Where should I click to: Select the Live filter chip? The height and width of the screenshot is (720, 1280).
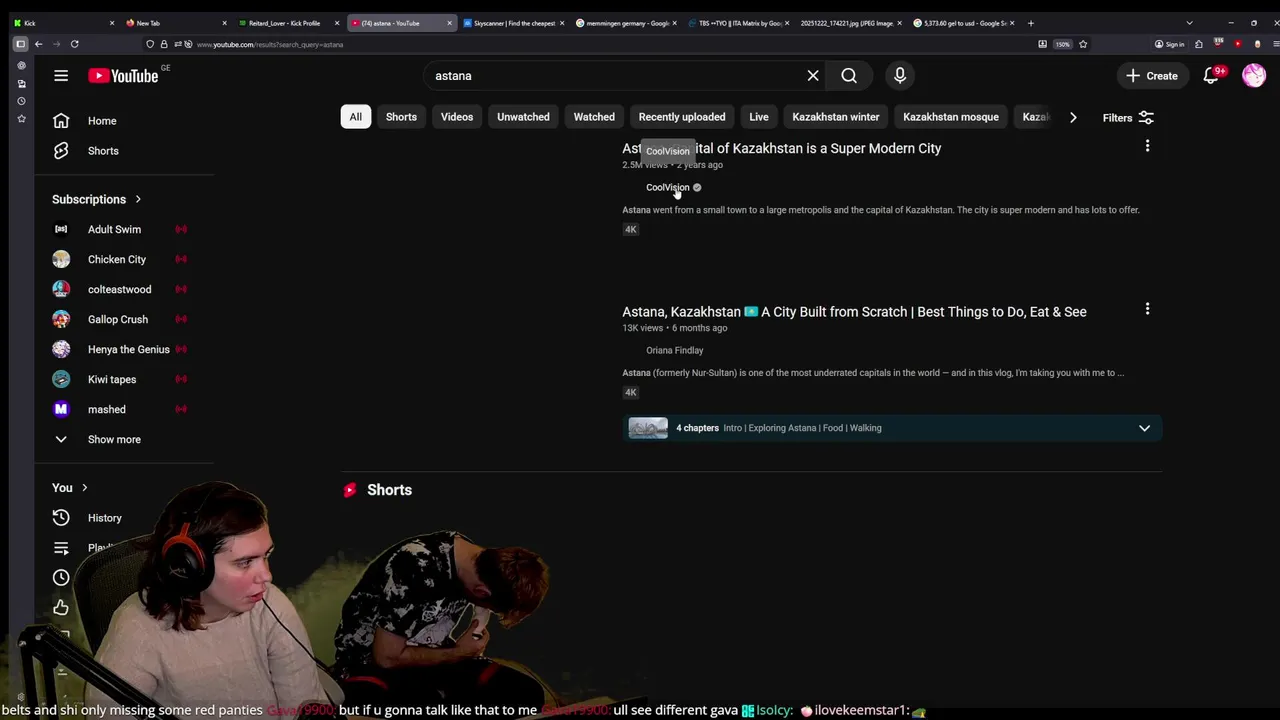(x=759, y=117)
